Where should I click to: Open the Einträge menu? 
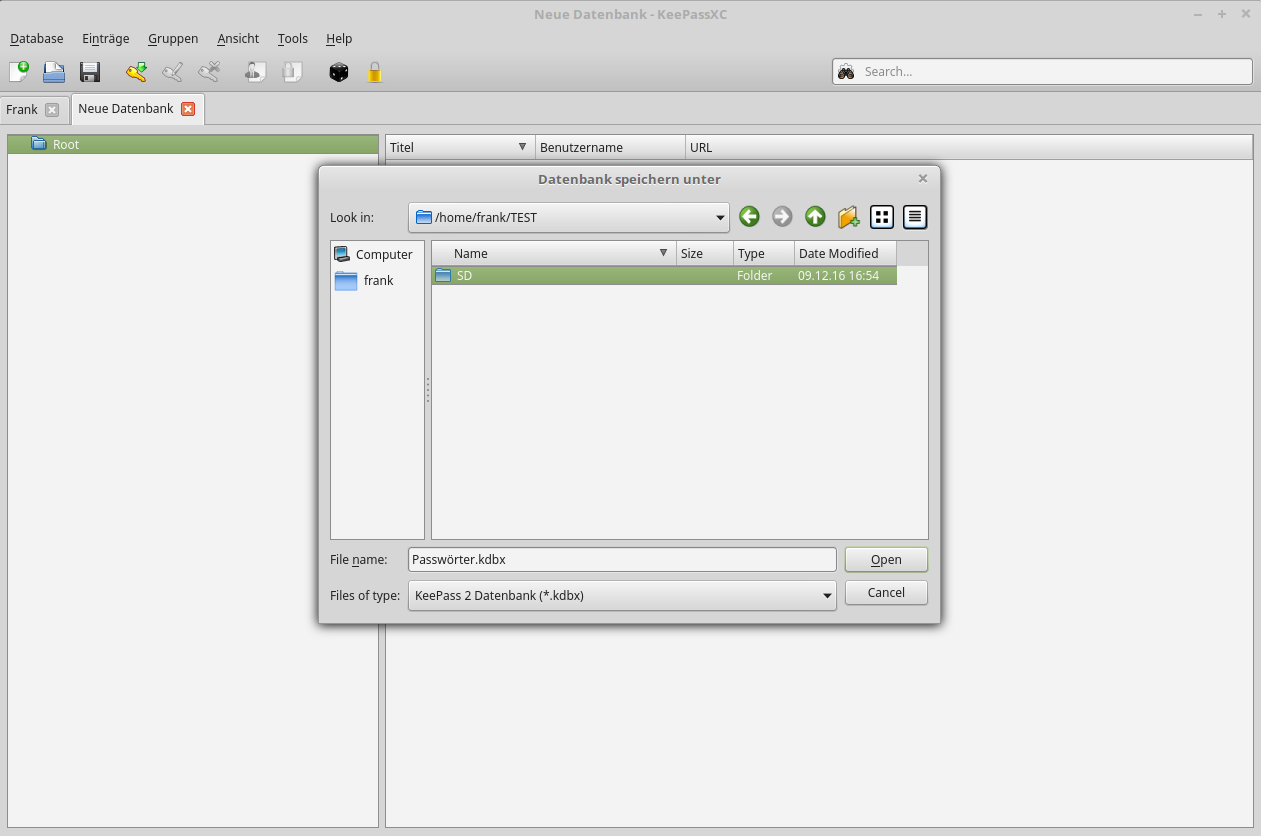(106, 38)
